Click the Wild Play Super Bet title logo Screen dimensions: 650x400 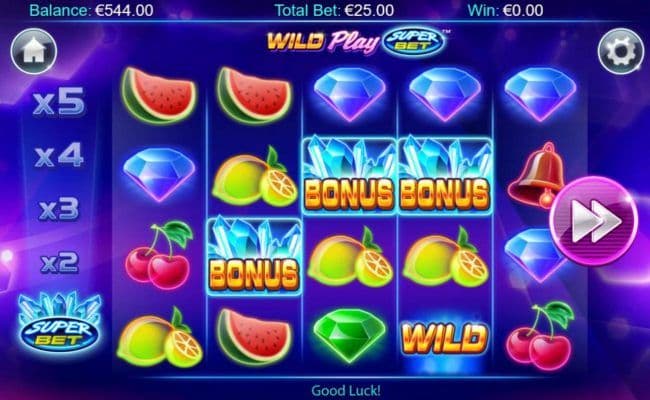click(357, 41)
